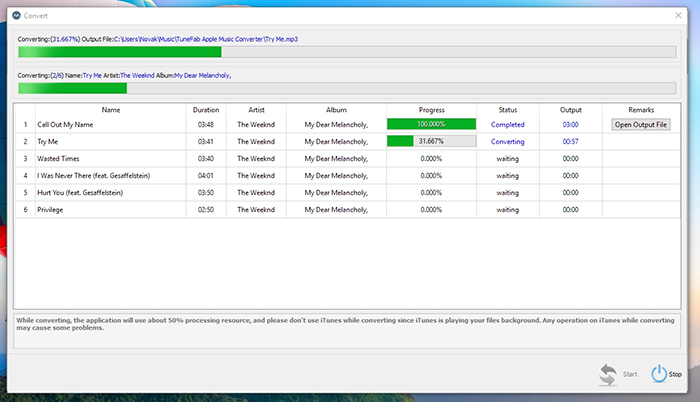Select I Was Never There track
The height and width of the screenshot is (402, 700).
pos(94,176)
